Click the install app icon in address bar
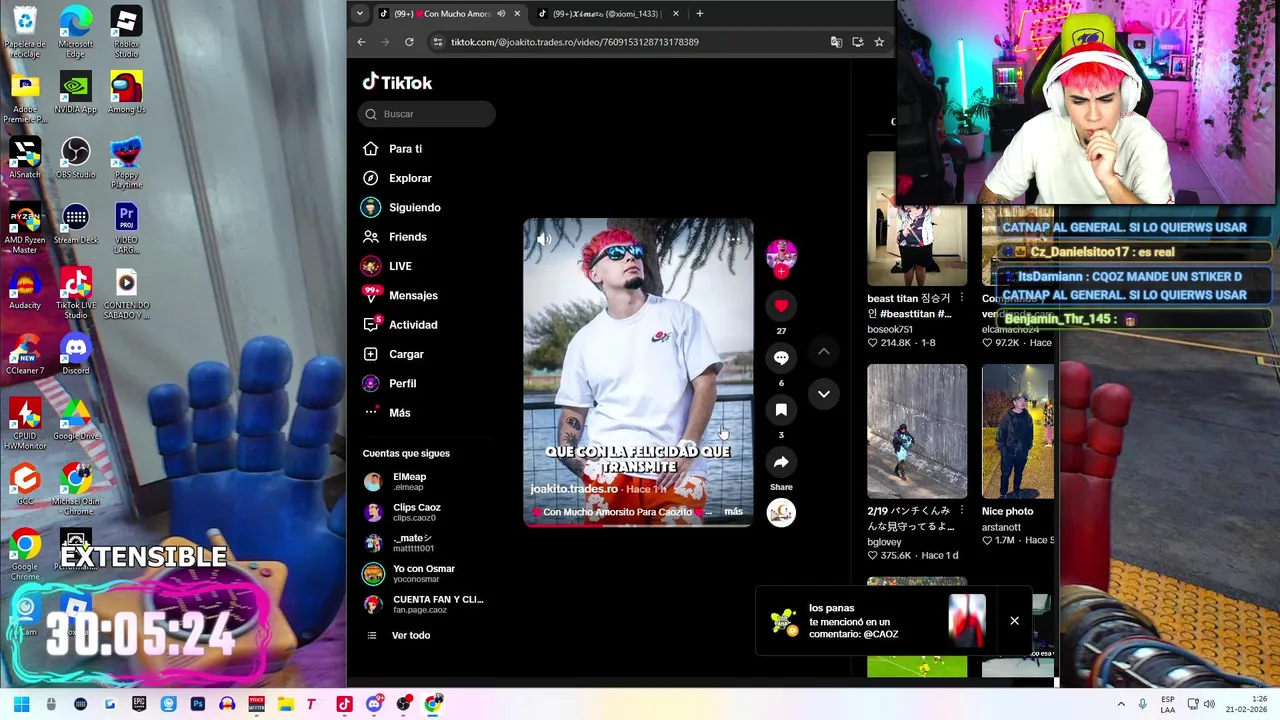1280x720 pixels. pyautogui.click(x=858, y=42)
